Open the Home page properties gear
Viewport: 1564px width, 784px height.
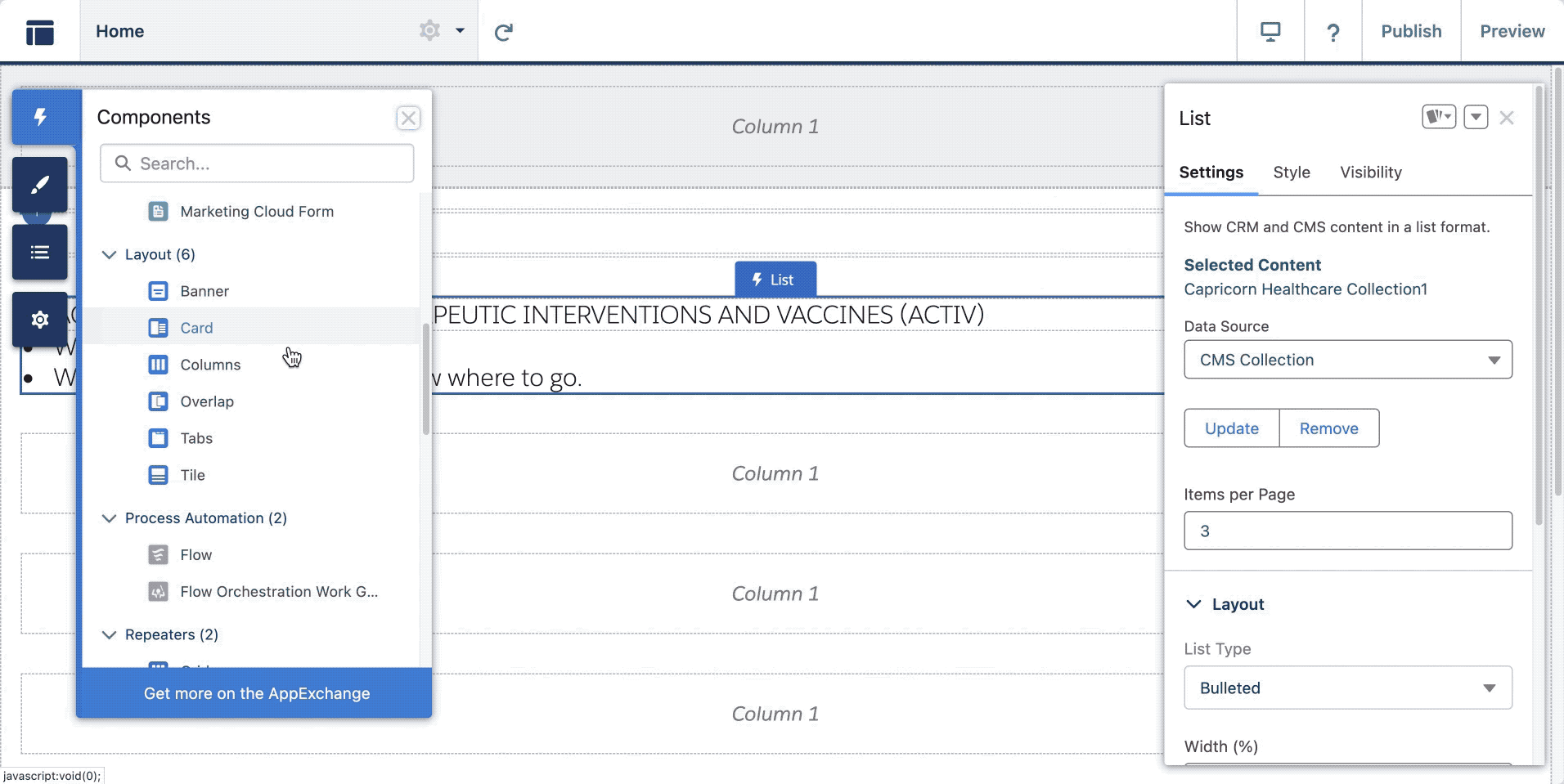click(x=429, y=31)
